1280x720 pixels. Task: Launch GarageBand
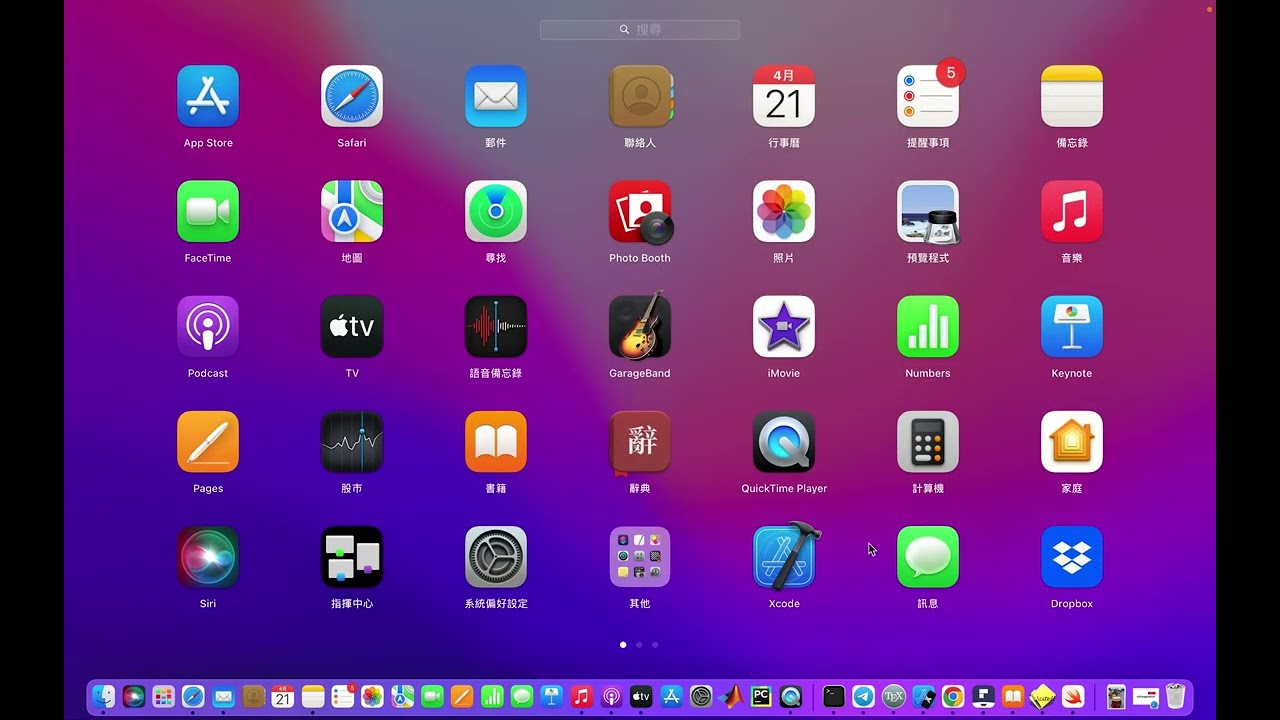(640, 326)
